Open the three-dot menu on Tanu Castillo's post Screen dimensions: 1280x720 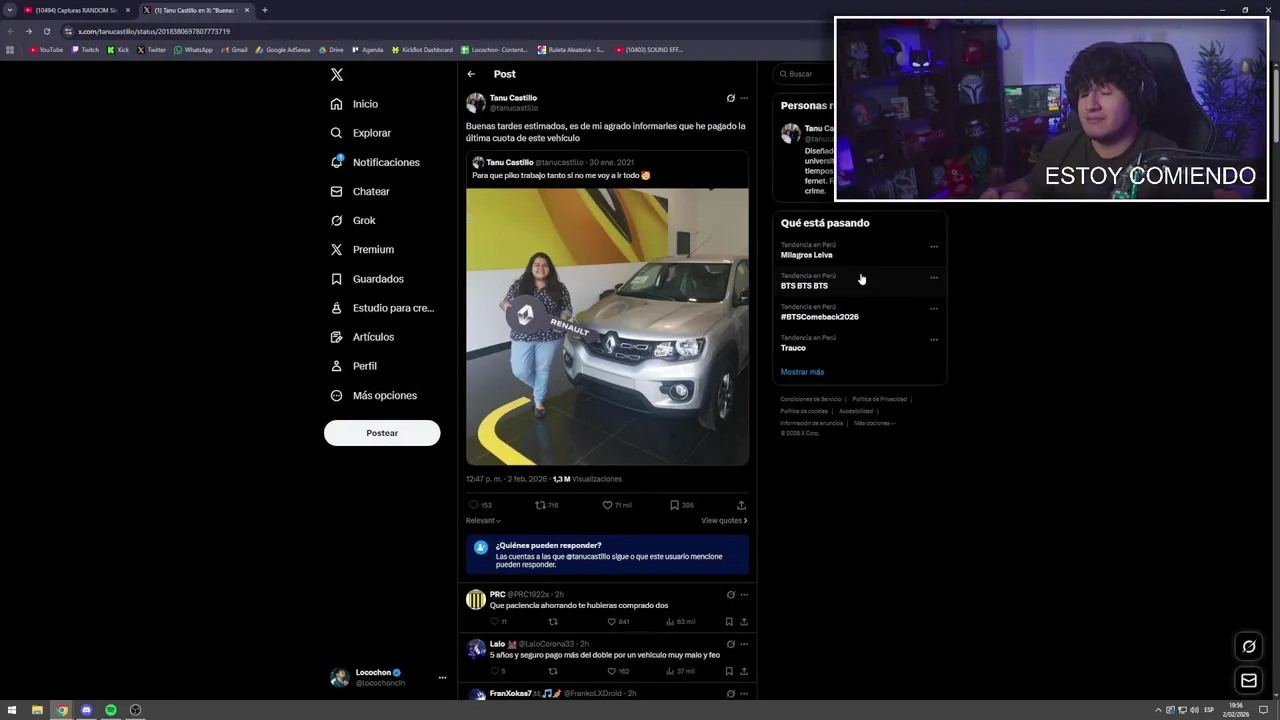click(x=743, y=98)
